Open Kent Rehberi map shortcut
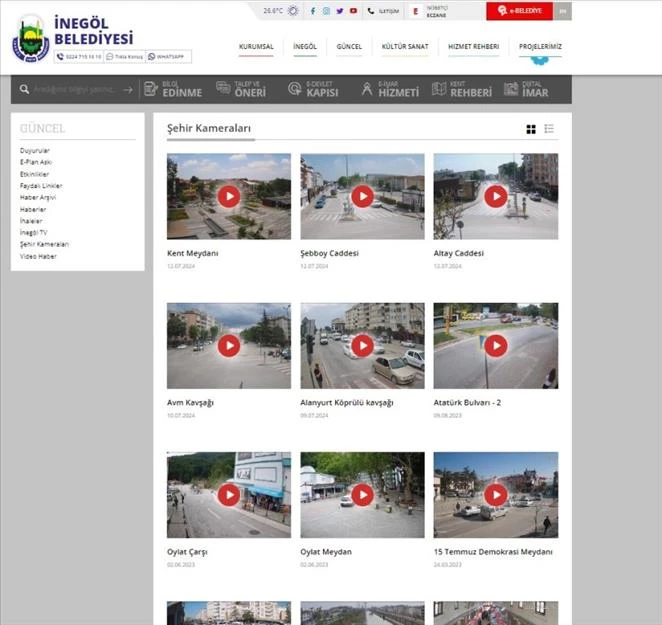This screenshot has height=625, width=662. point(462,89)
